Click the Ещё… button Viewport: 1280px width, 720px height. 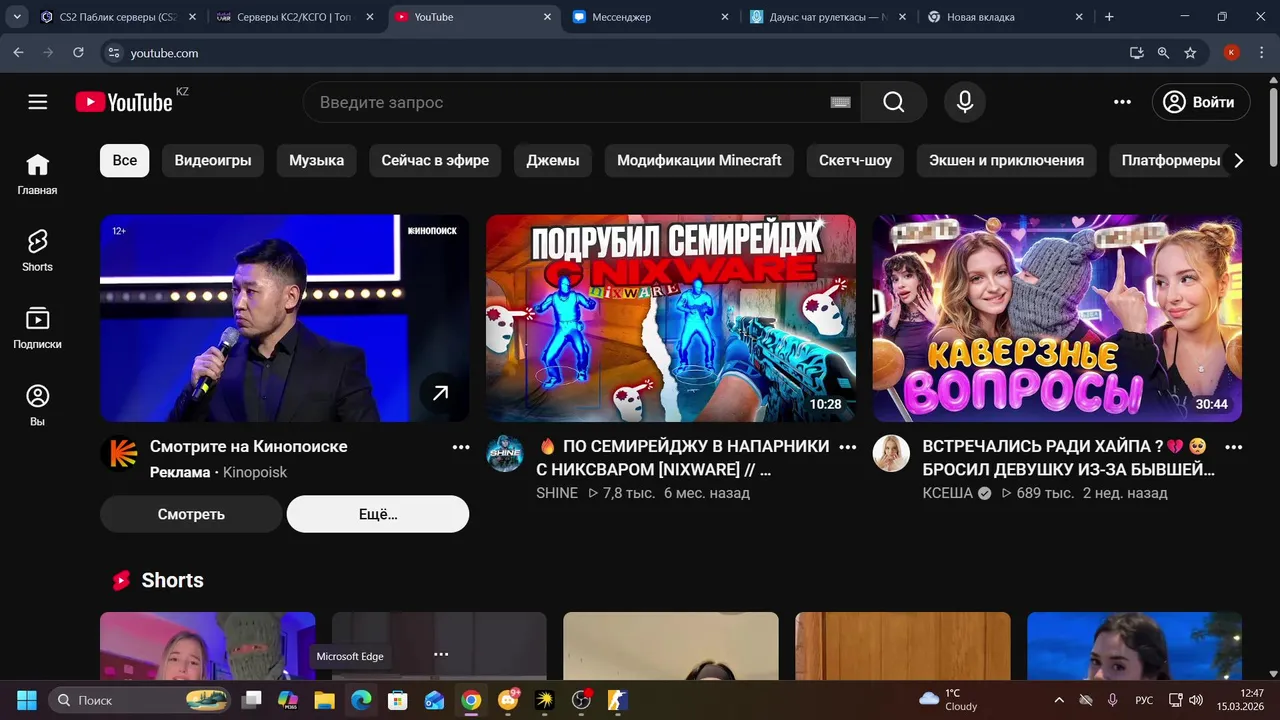(378, 514)
